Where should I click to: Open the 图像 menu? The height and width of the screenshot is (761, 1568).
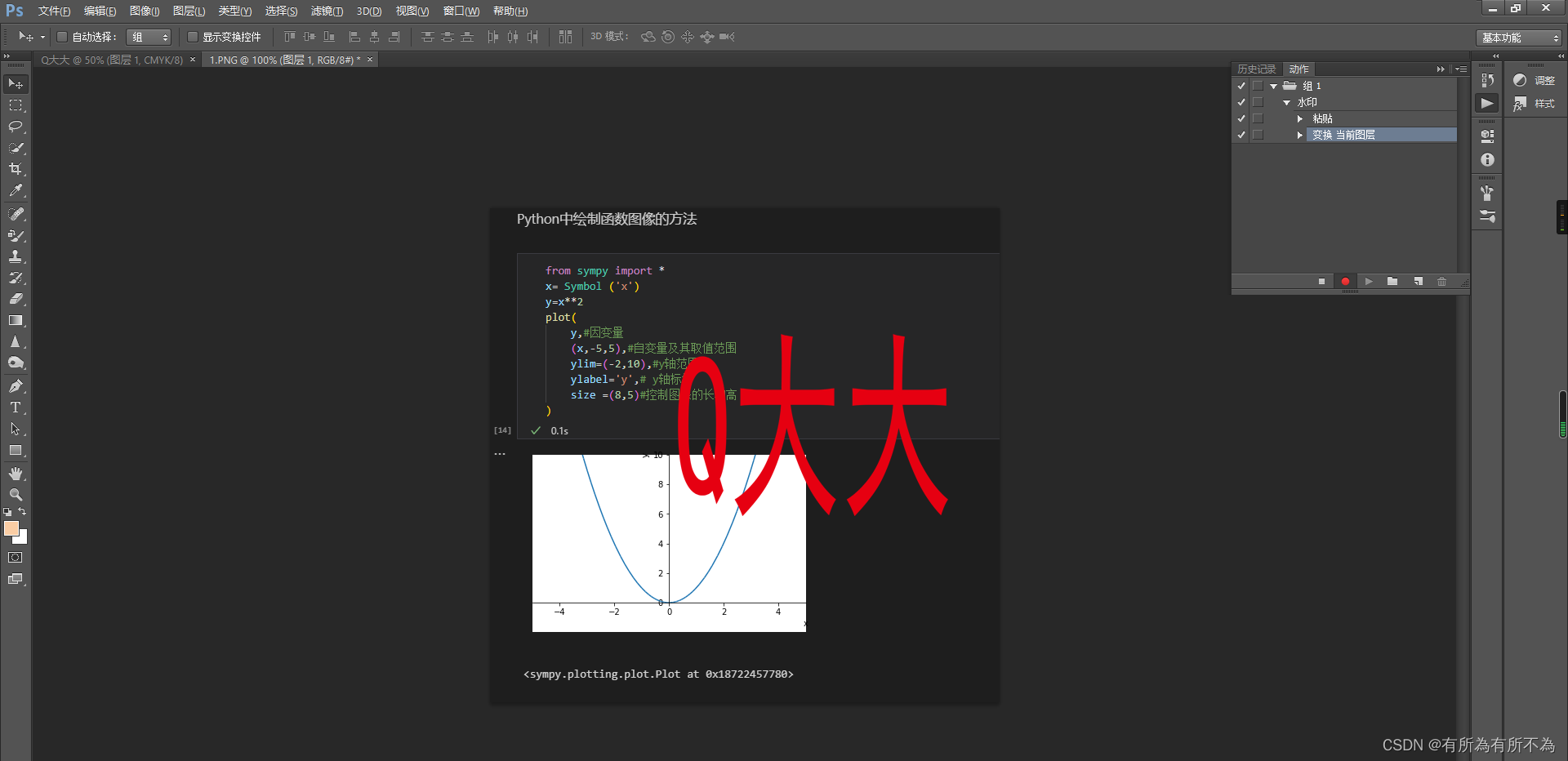tap(145, 11)
